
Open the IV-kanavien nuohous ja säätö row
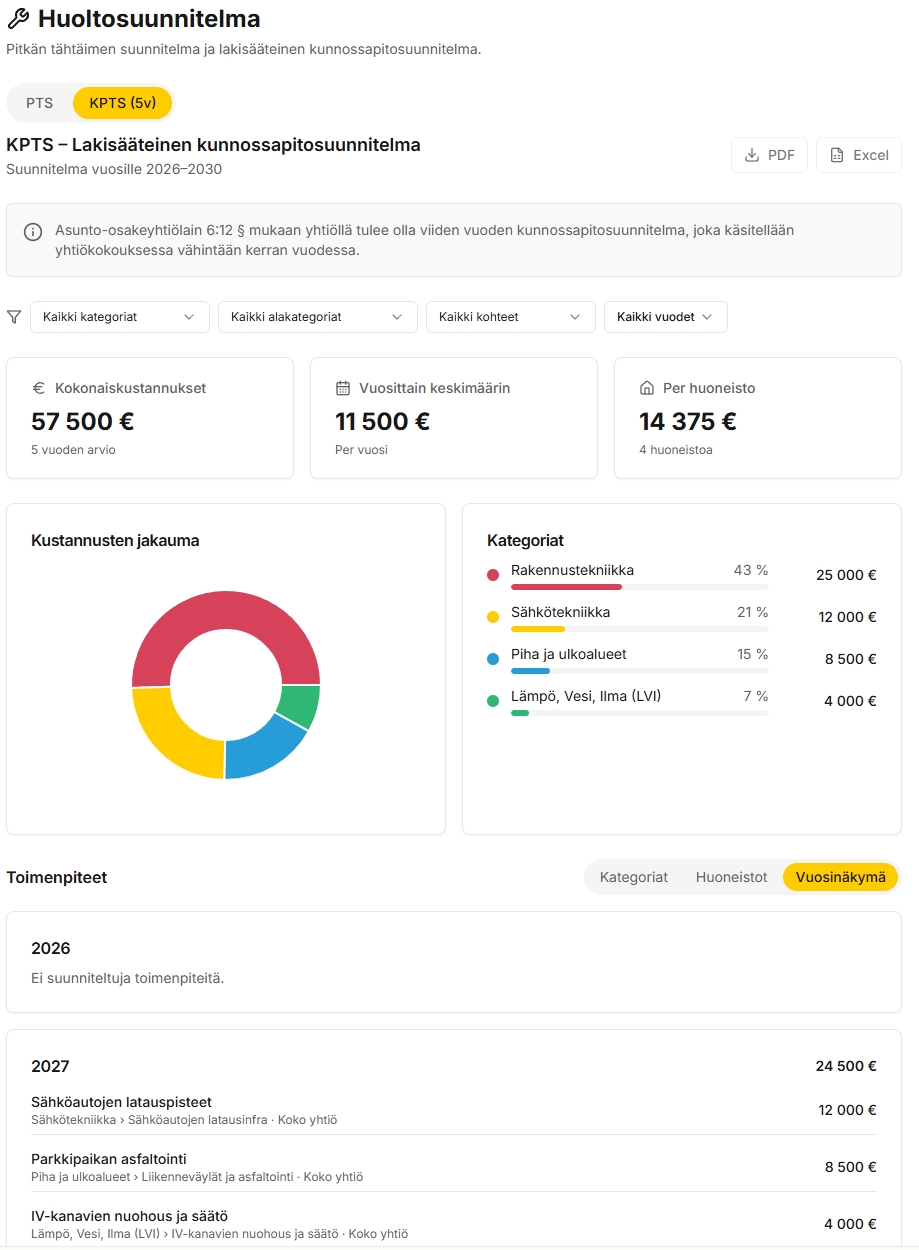(x=454, y=1224)
